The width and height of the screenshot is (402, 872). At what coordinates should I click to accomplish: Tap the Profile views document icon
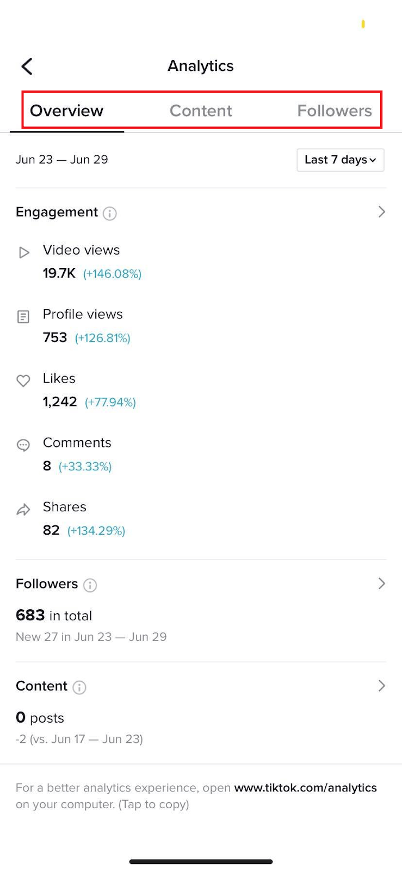[23, 317]
